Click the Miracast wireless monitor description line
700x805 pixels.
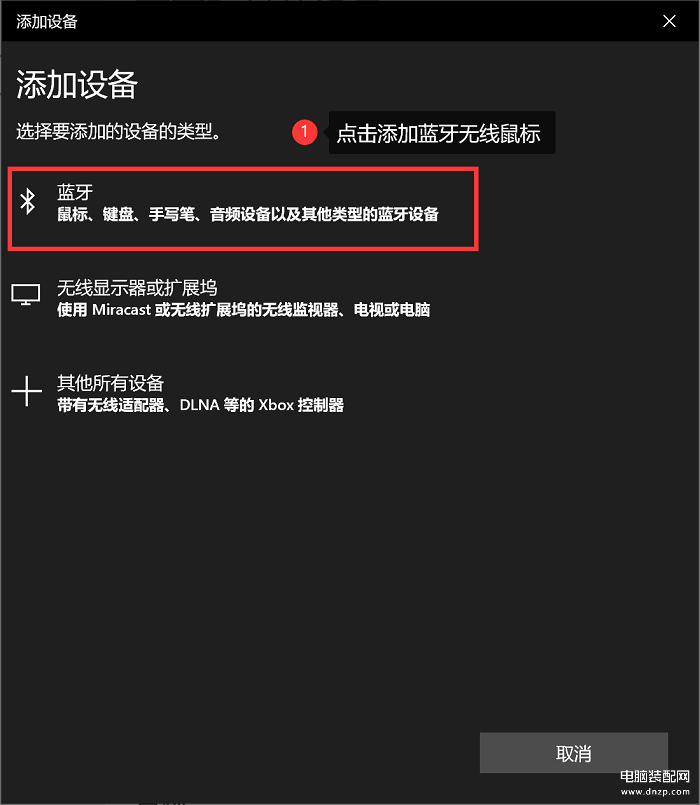tap(243, 310)
